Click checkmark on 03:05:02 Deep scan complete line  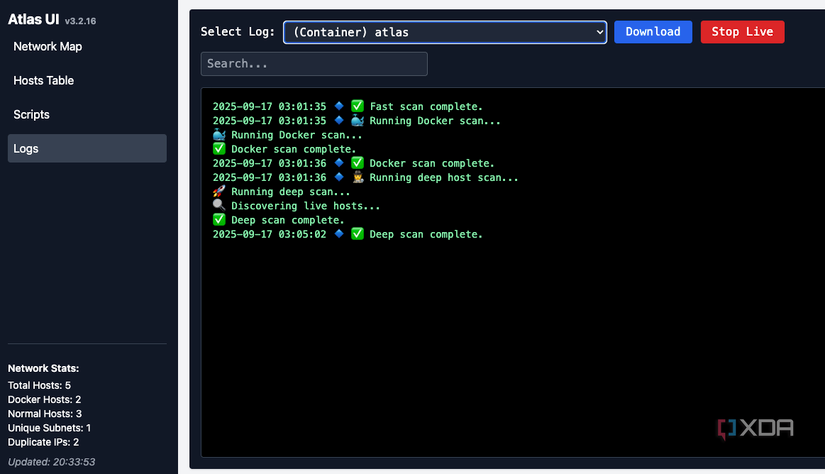pyautogui.click(x=357, y=234)
